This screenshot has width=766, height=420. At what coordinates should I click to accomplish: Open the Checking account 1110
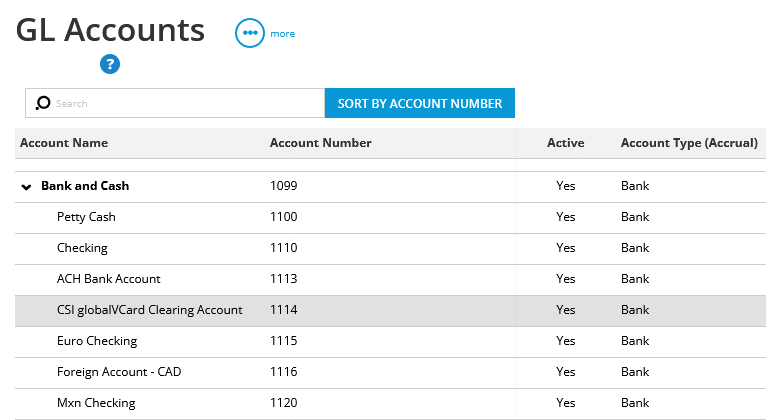[x=390, y=249]
